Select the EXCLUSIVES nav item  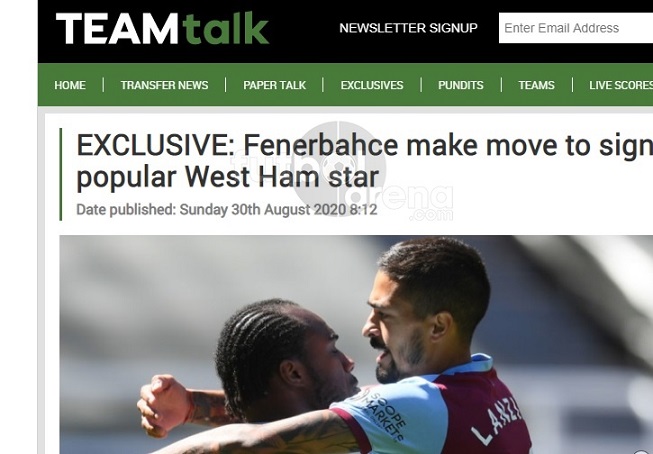pos(372,85)
